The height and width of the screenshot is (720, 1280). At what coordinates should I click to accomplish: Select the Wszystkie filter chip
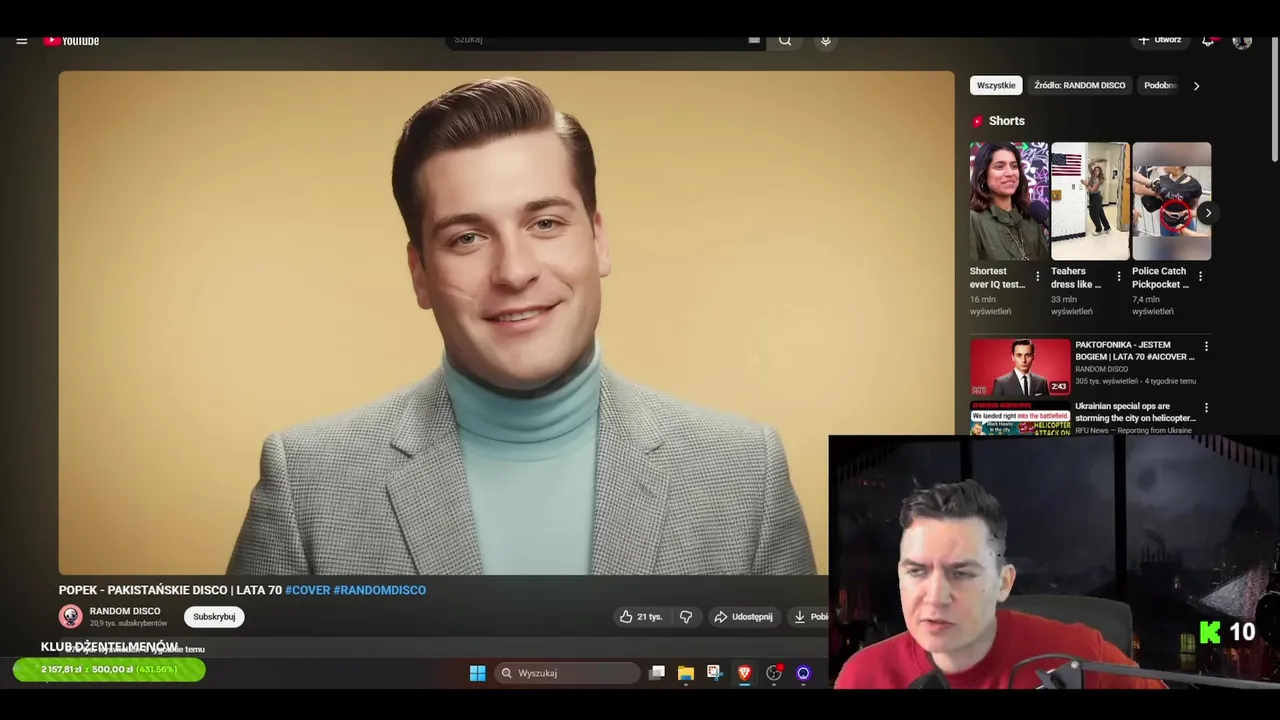coord(996,85)
